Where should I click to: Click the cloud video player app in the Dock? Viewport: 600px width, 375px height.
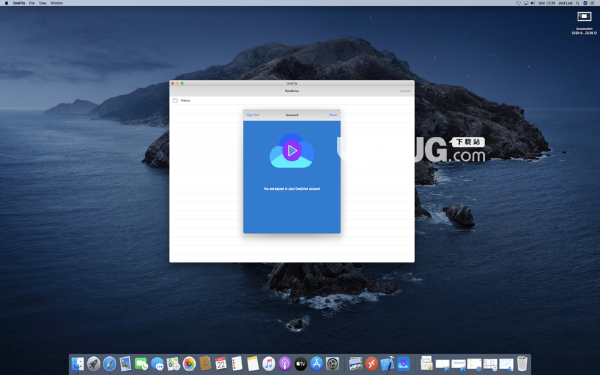(x=403, y=364)
